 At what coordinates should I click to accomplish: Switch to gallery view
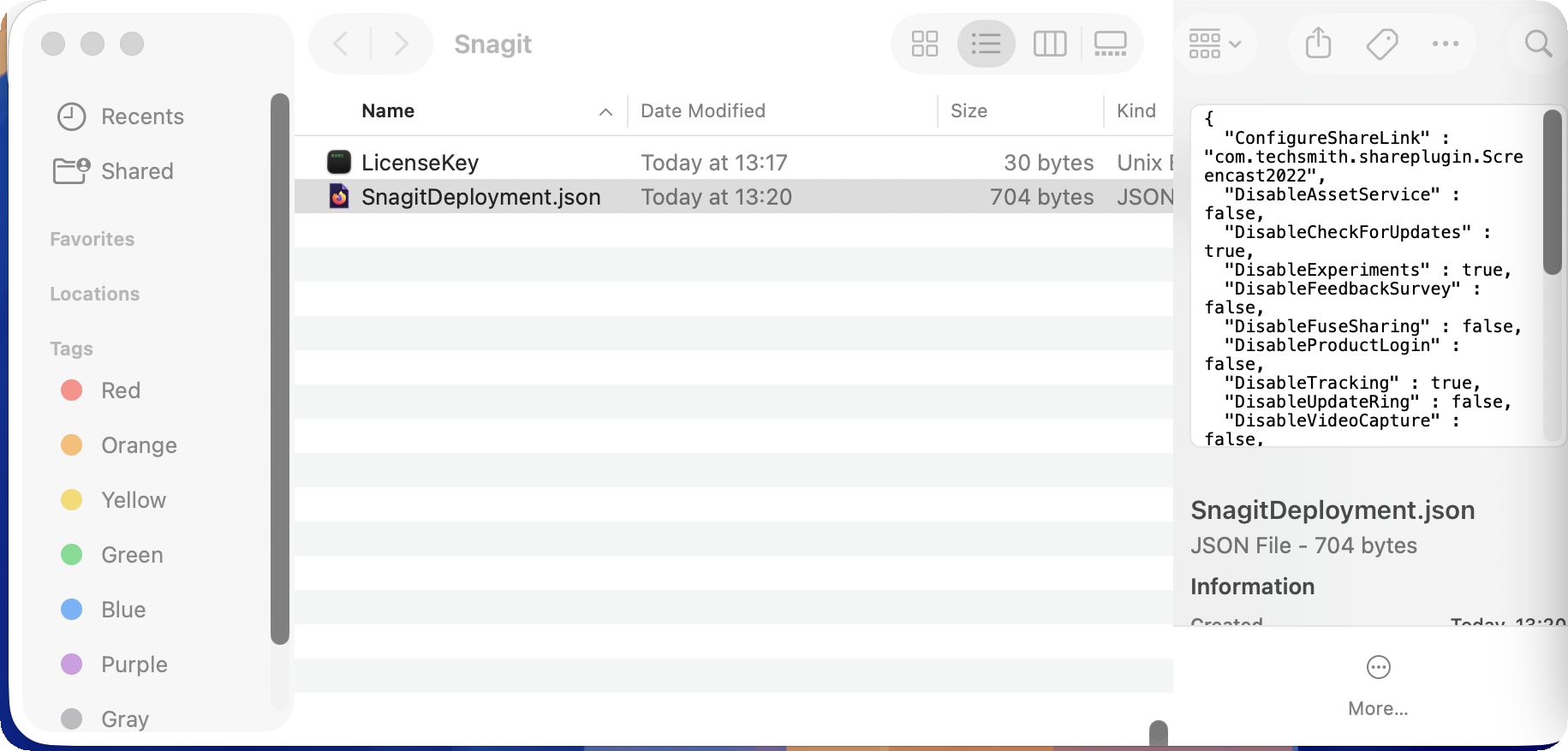(x=1111, y=44)
